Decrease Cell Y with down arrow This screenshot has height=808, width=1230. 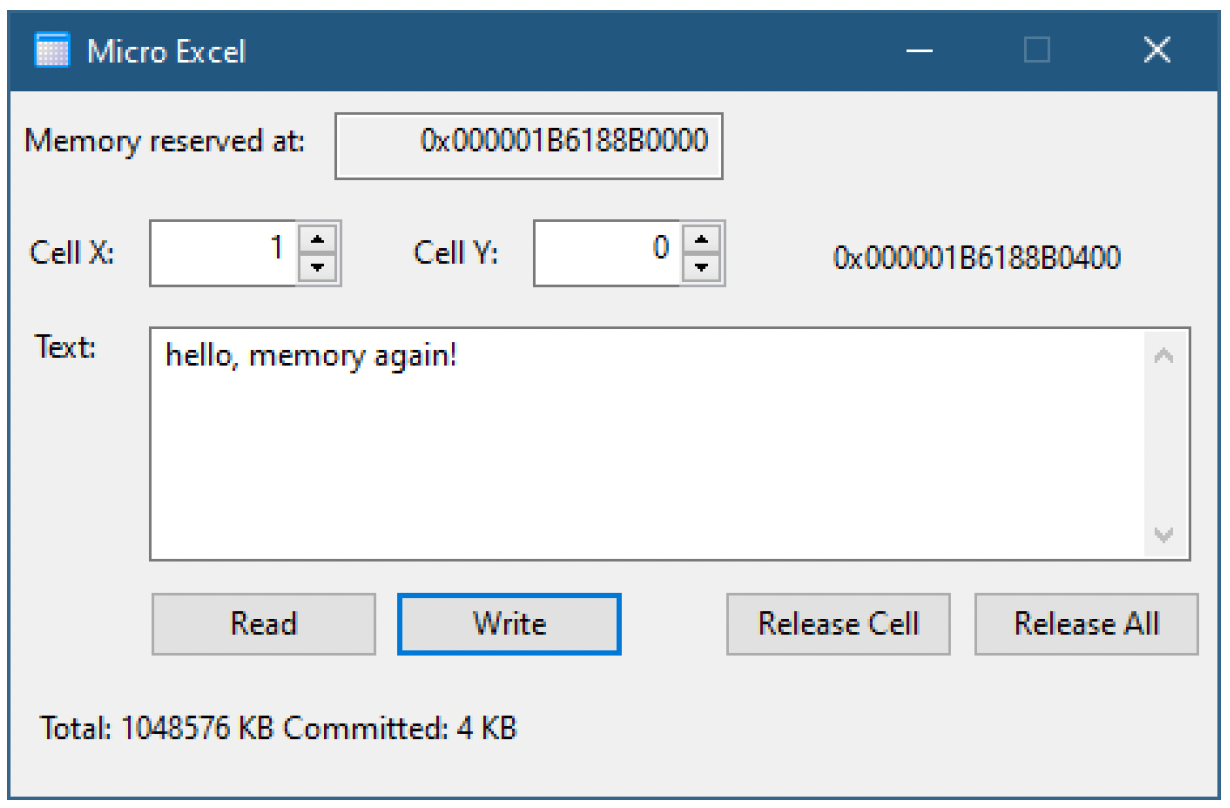[702, 268]
